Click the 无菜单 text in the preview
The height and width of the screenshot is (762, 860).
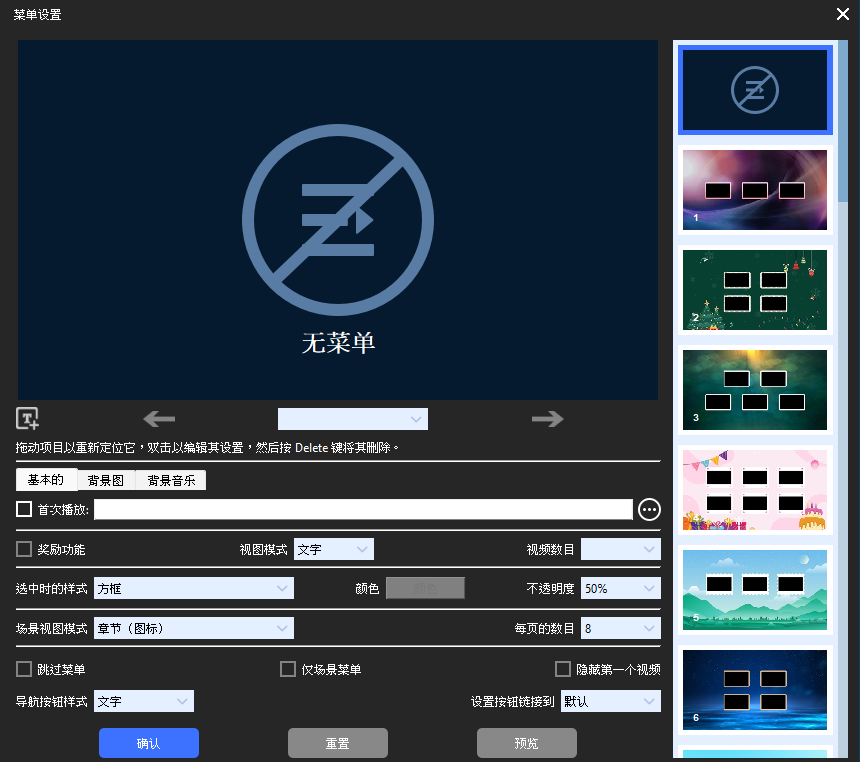point(338,343)
